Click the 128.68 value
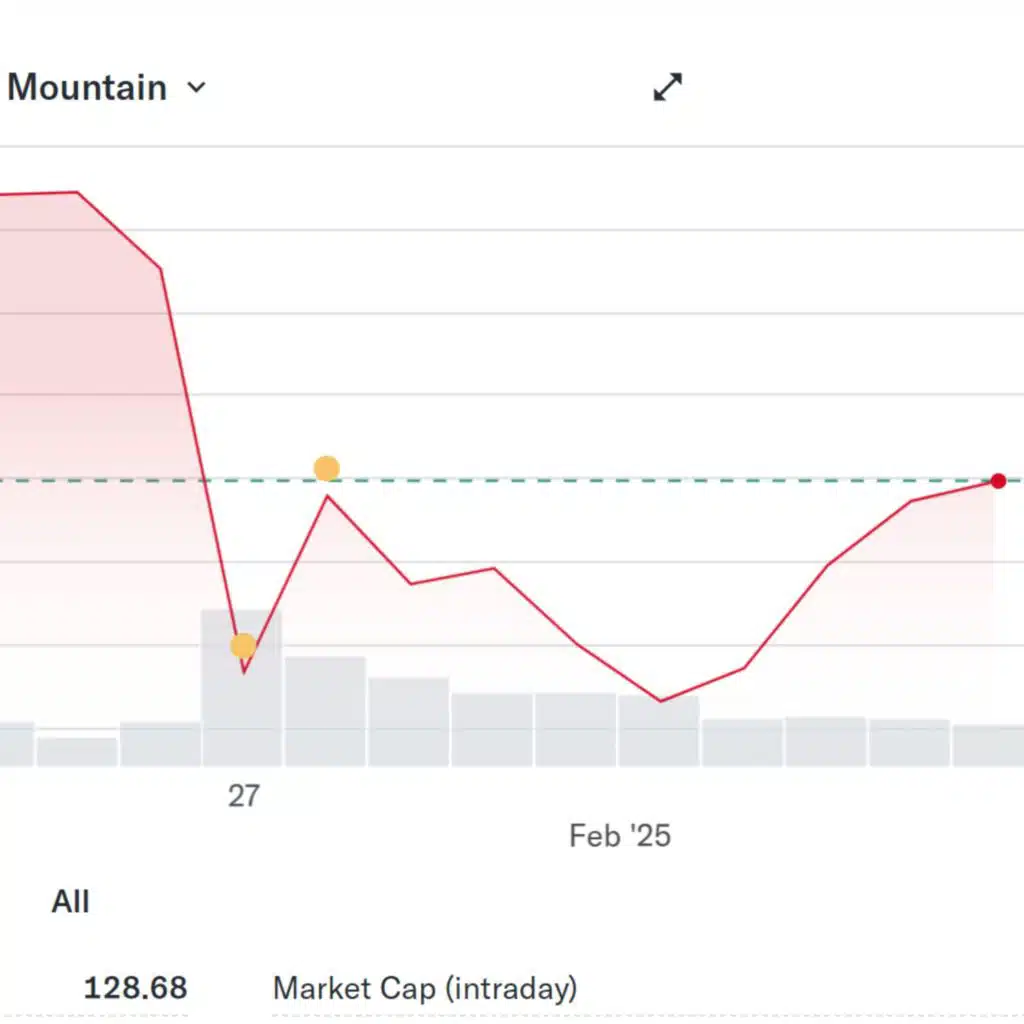This screenshot has height=1024, width=1024. [136, 987]
